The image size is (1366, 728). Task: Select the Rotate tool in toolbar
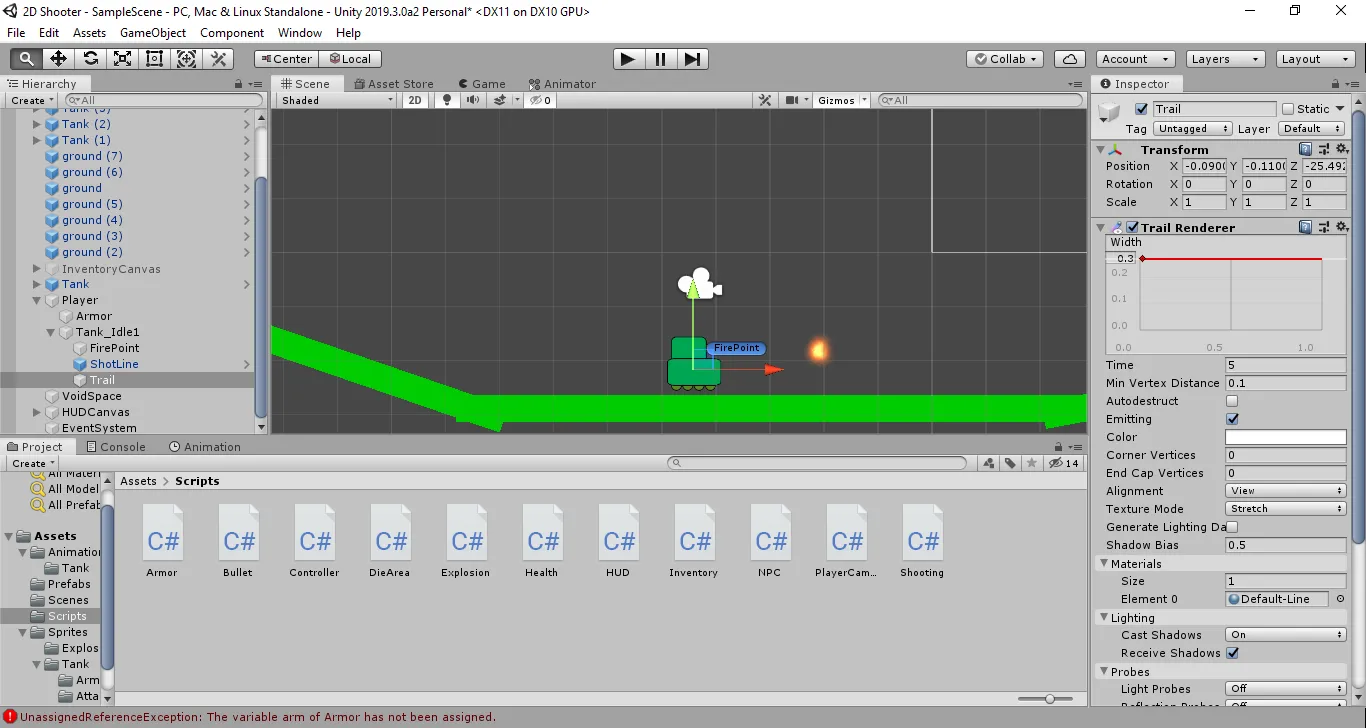tap(90, 59)
